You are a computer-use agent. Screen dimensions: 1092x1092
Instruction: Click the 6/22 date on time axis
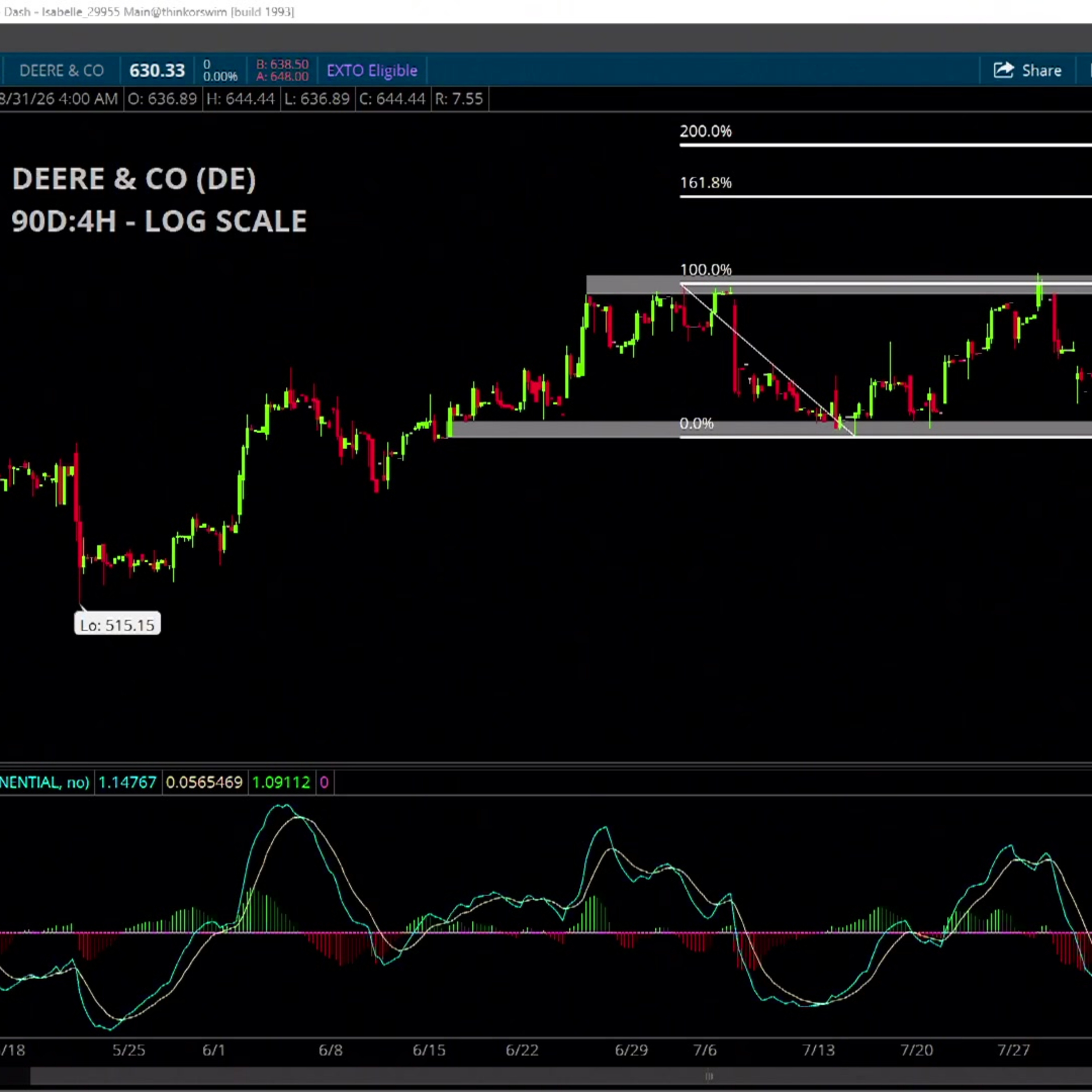[x=522, y=1050]
